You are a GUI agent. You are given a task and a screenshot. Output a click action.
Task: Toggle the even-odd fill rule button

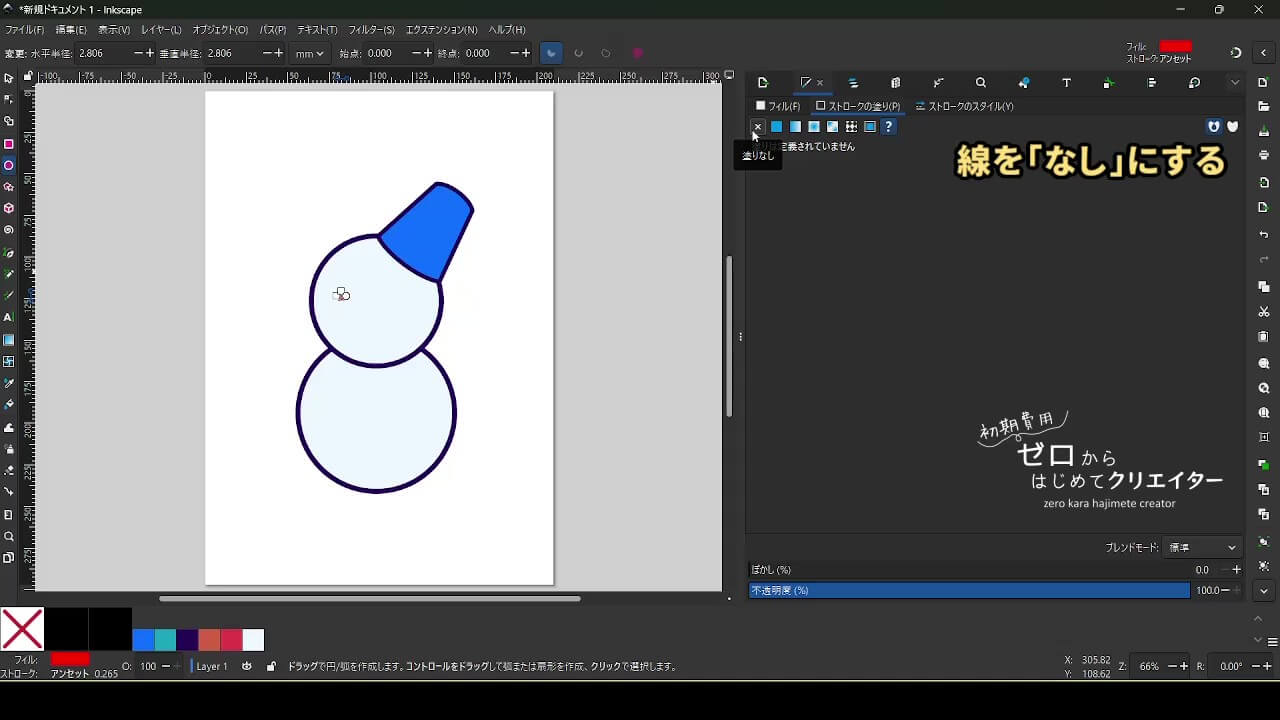click(1214, 127)
